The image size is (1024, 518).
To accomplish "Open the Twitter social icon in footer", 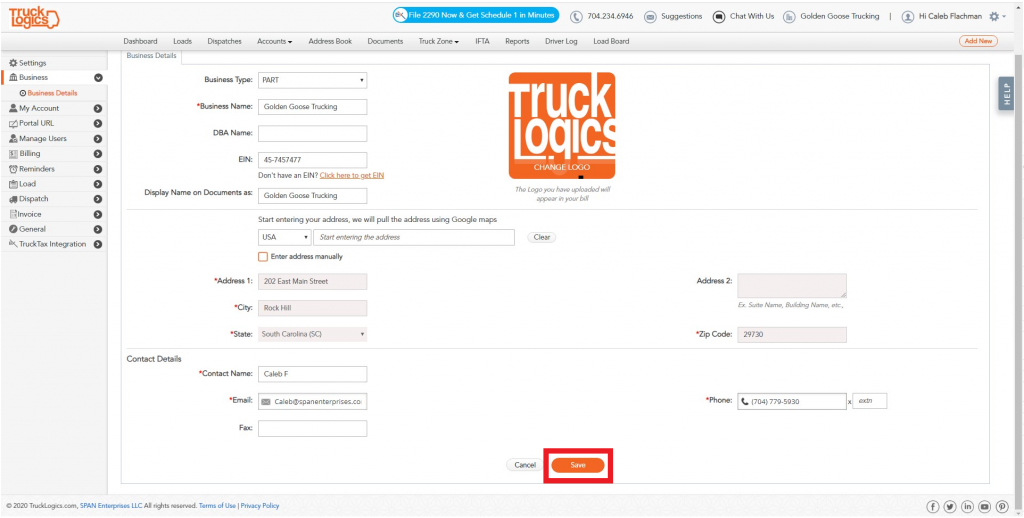I will tap(950, 506).
